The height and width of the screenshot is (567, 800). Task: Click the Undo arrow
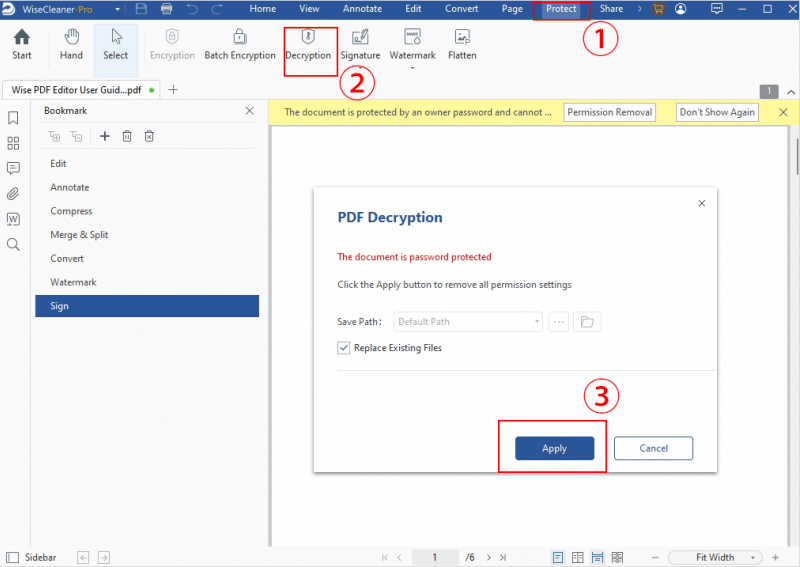(192, 9)
